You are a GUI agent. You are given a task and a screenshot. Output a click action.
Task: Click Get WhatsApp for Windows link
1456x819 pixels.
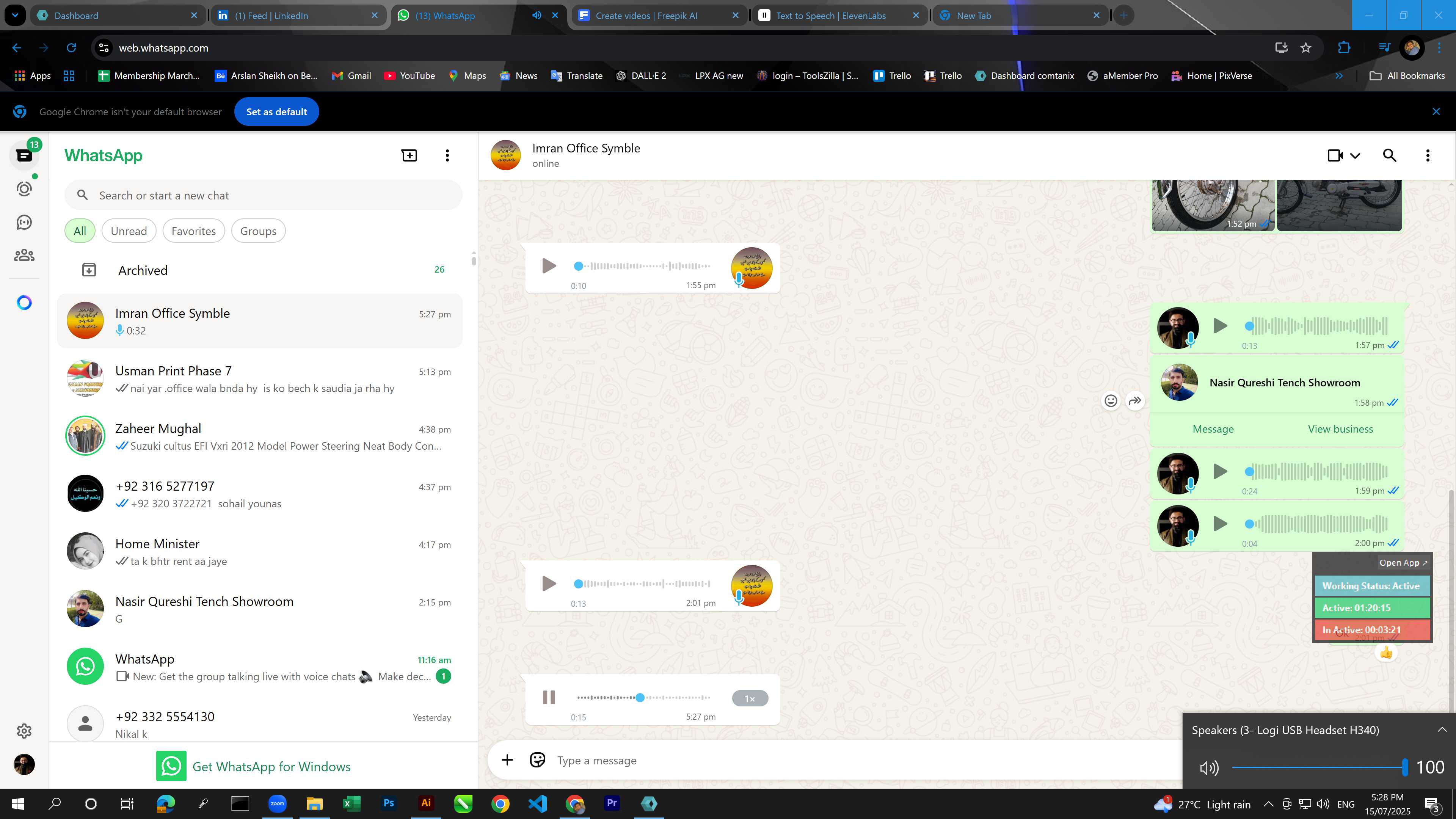[253, 766]
